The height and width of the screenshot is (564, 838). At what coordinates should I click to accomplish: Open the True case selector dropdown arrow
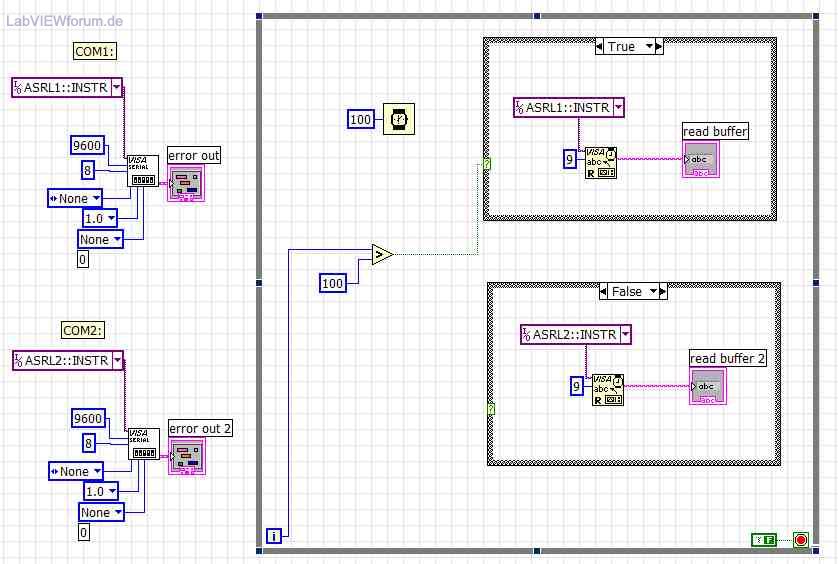tap(649, 47)
